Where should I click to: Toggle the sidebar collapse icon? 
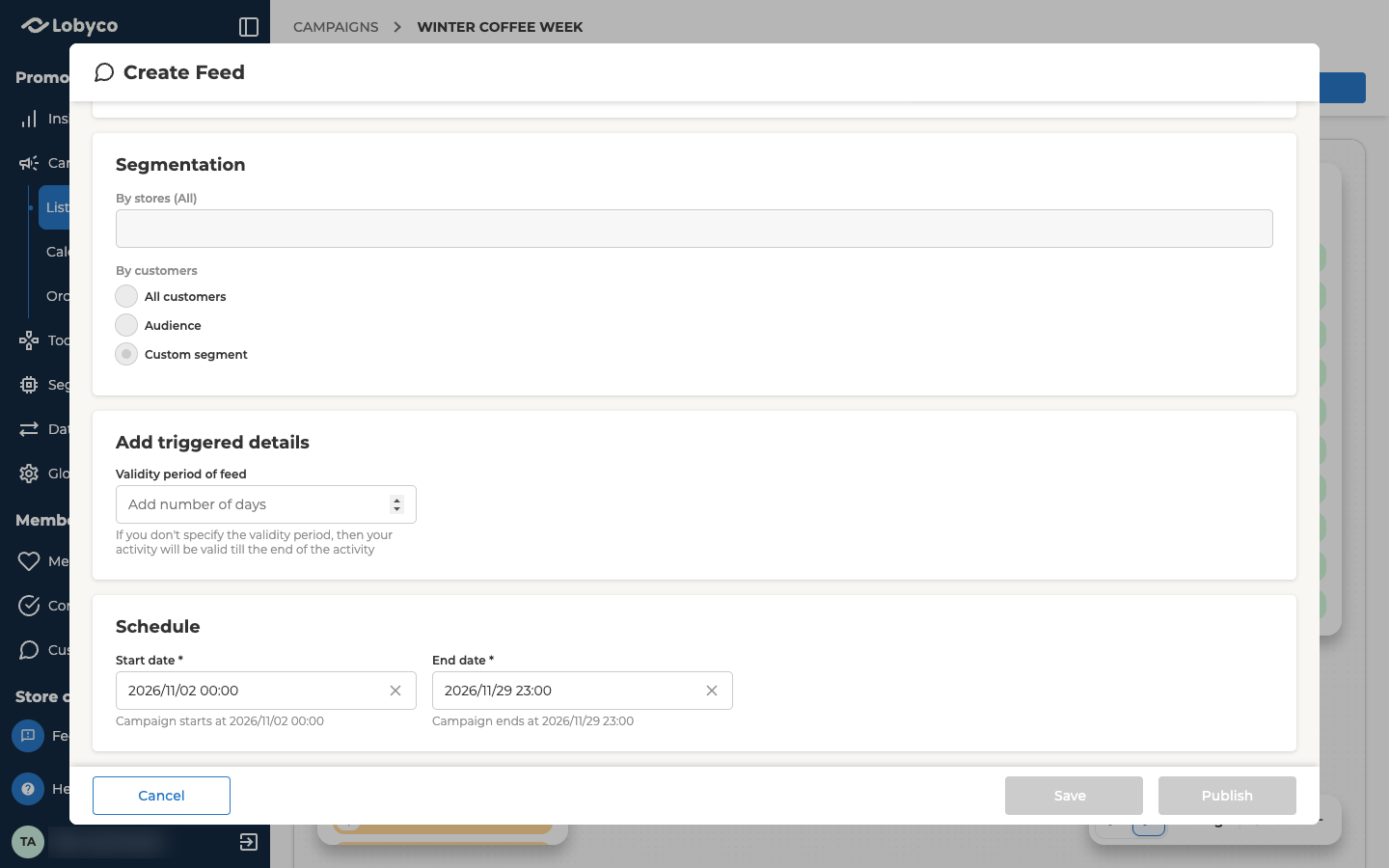[x=249, y=27]
